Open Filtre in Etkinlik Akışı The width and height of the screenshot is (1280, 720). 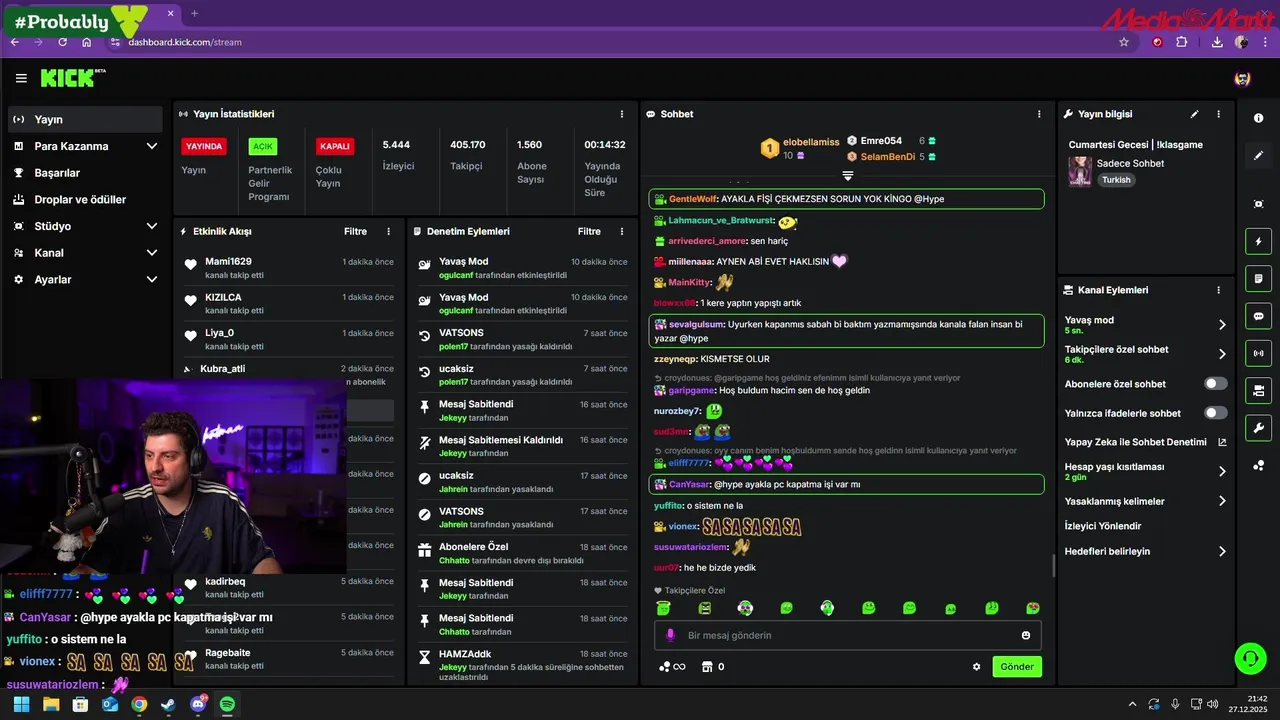tap(355, 231)
